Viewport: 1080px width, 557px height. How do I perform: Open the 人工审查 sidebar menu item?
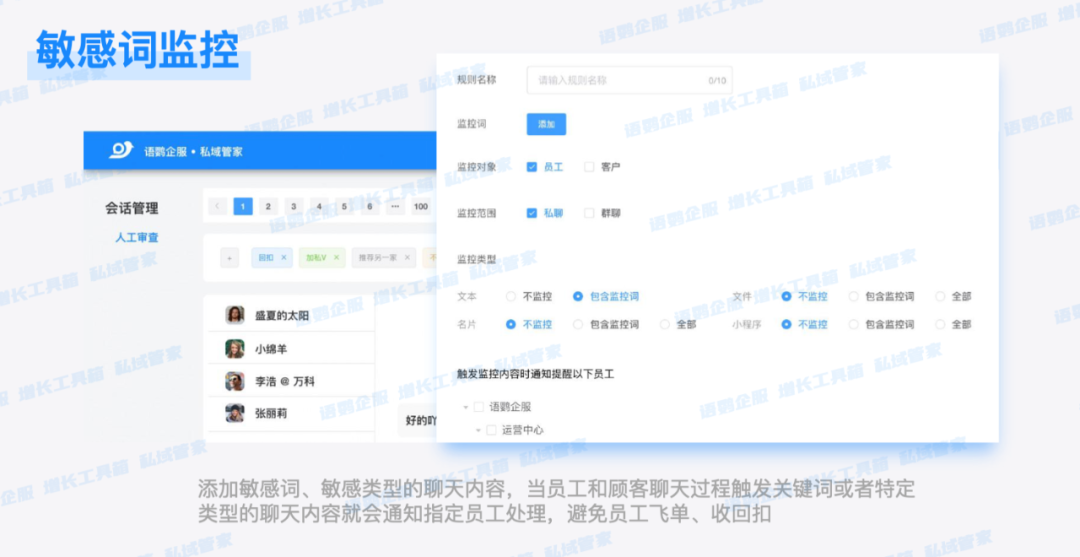[x=137, y=238]
